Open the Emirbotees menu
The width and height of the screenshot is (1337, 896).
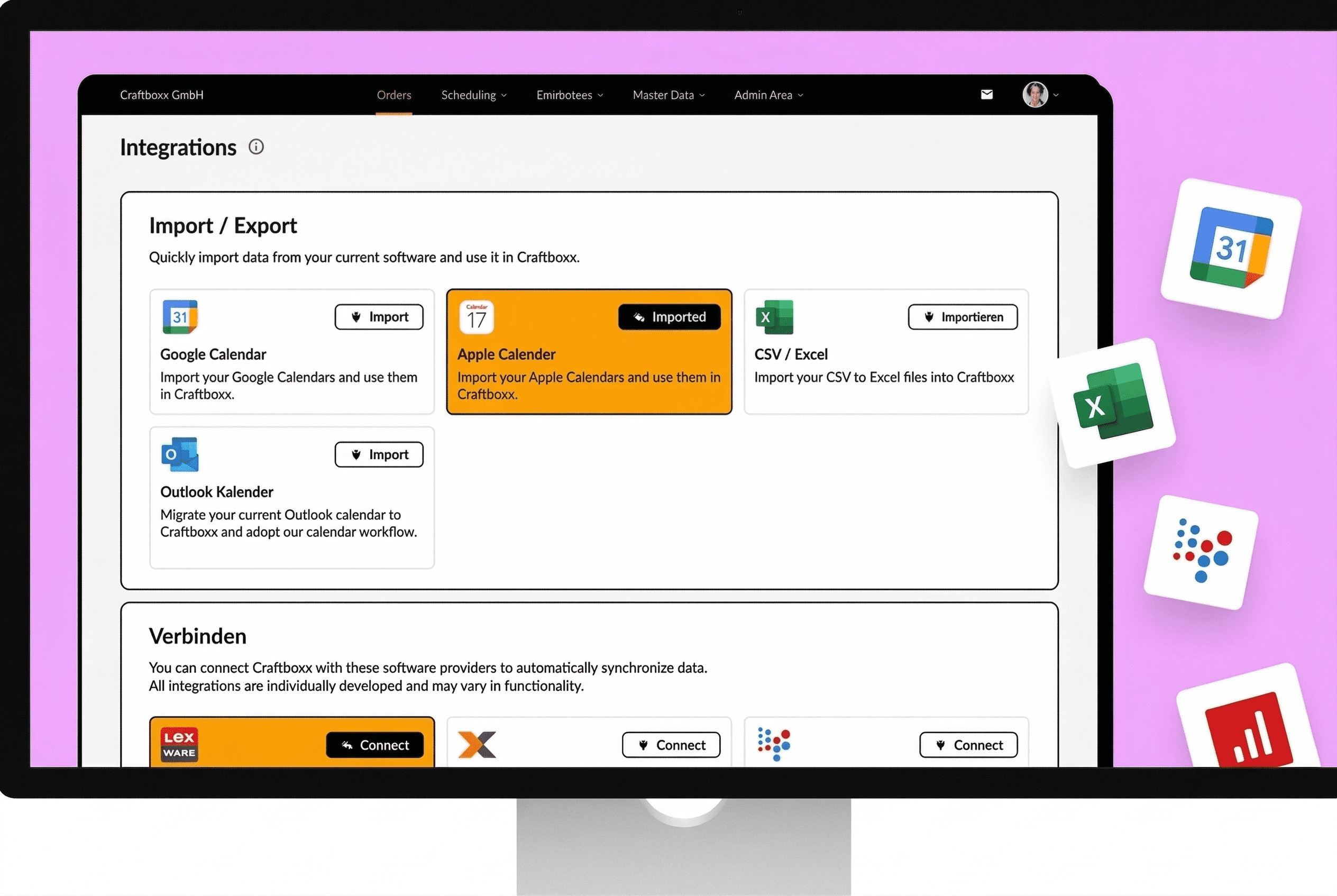click(570, 95)
